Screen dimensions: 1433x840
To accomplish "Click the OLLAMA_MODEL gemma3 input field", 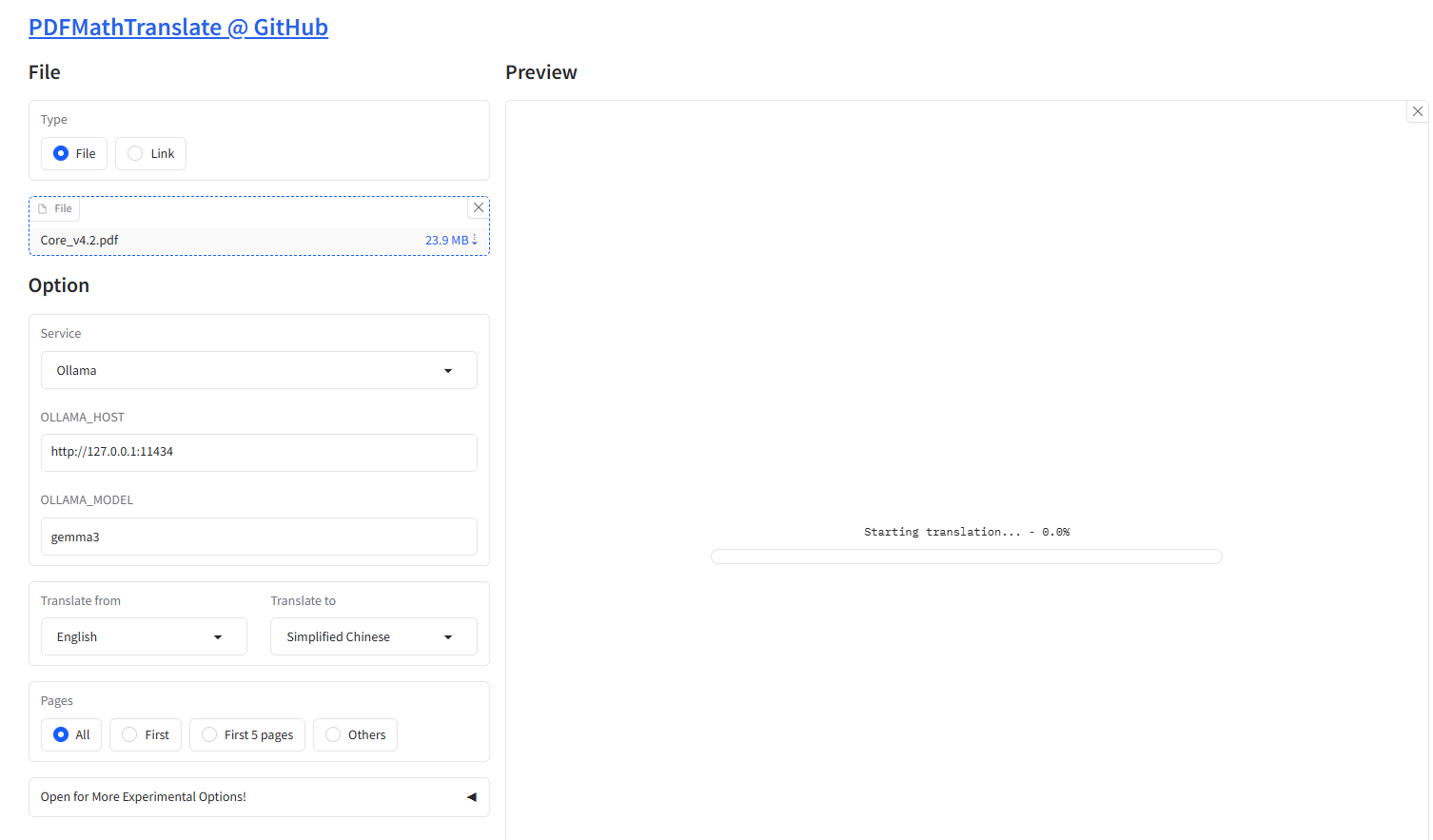I will (259, 537).
